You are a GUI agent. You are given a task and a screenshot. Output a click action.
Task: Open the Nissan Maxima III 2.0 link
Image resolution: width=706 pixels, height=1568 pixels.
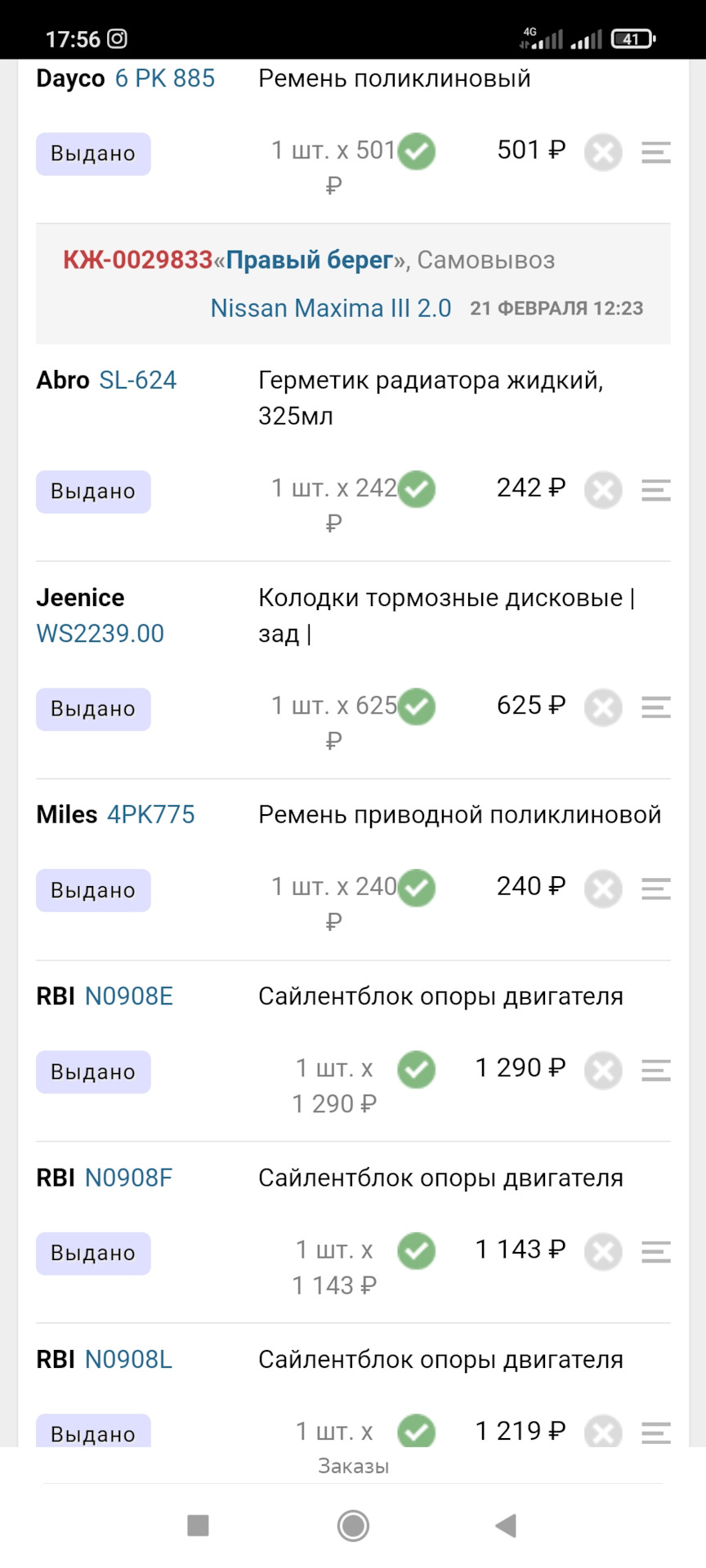point(330,309)
